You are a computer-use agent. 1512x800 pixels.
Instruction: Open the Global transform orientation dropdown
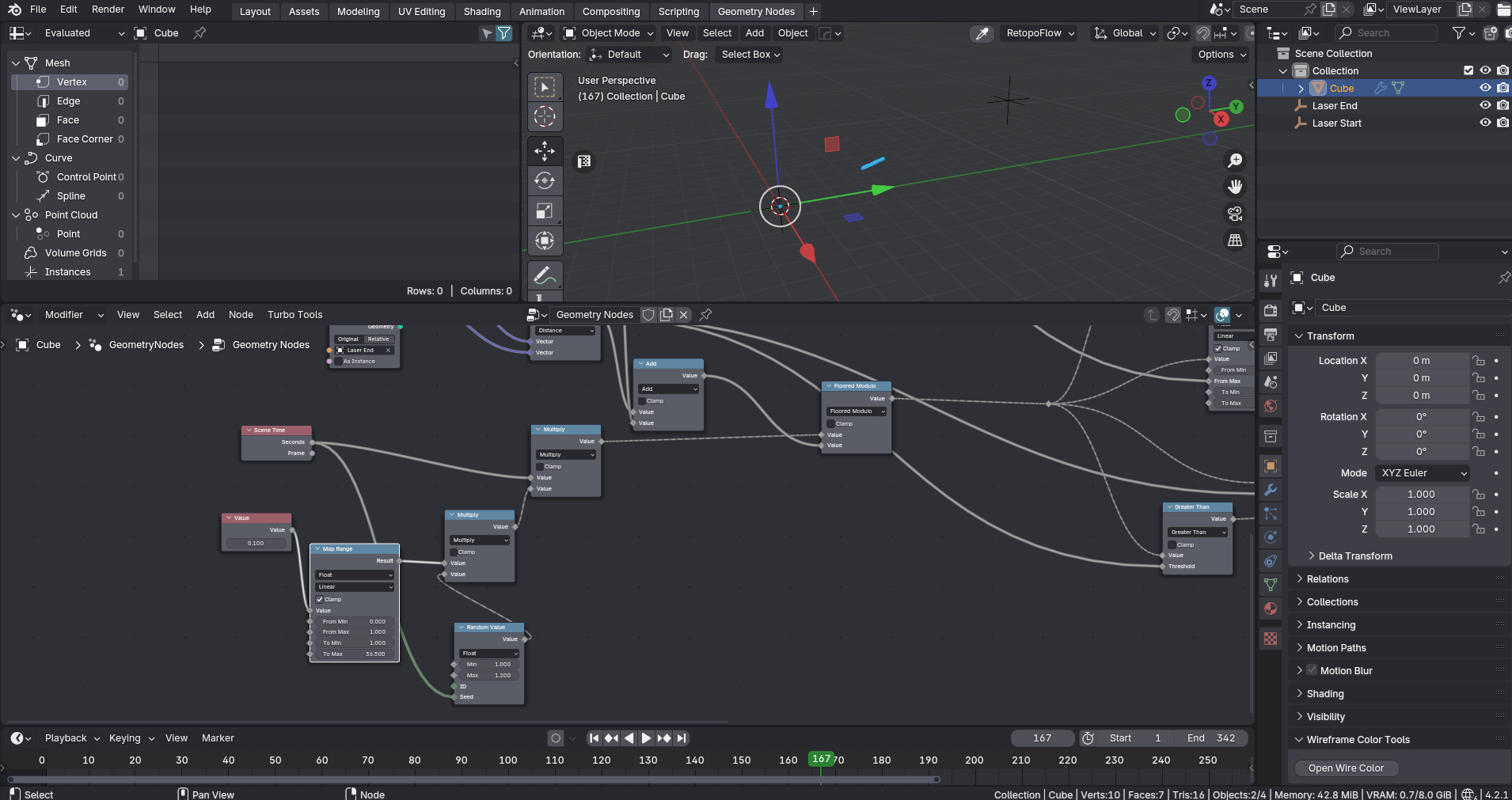click(x=1126, y=33)
